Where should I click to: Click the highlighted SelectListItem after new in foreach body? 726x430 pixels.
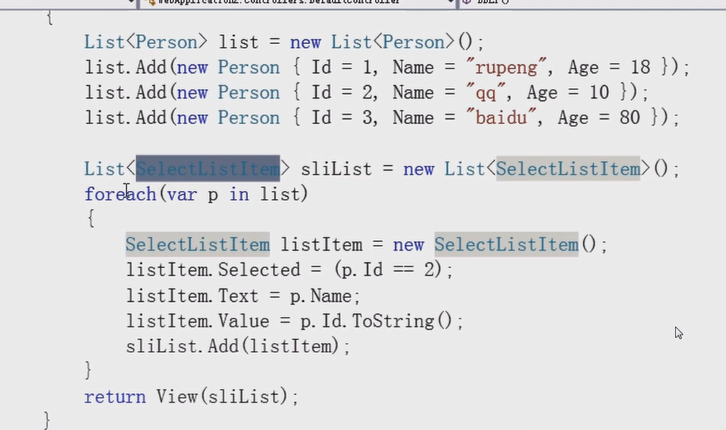[506, 245]
